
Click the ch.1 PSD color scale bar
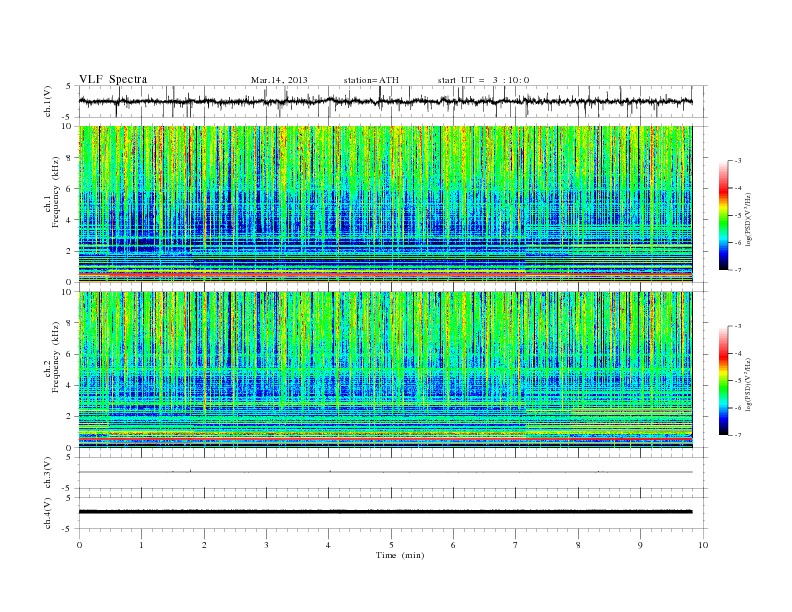point(723,215)
